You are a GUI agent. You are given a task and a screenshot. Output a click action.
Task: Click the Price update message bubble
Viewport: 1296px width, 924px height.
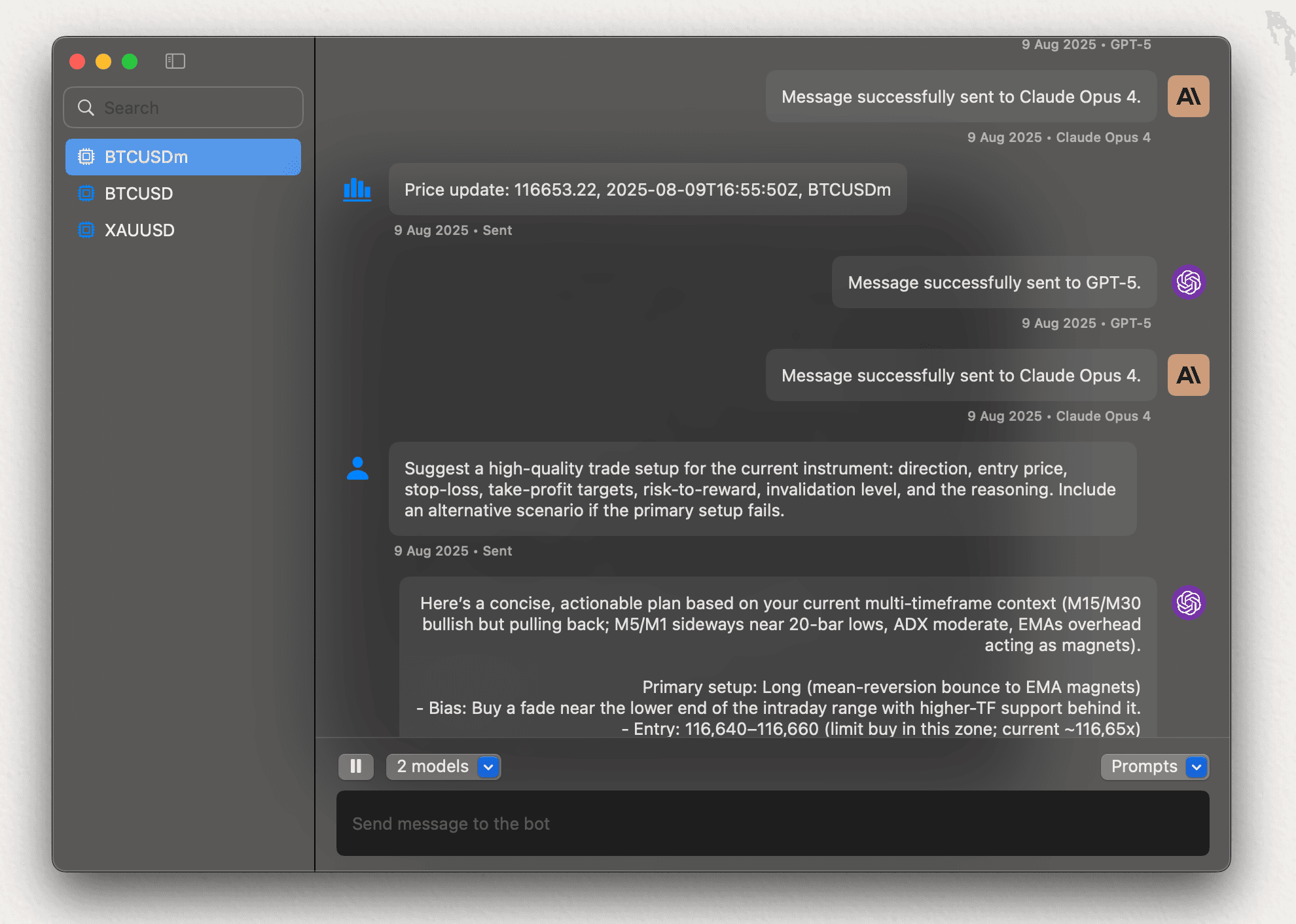pos(647,190)
